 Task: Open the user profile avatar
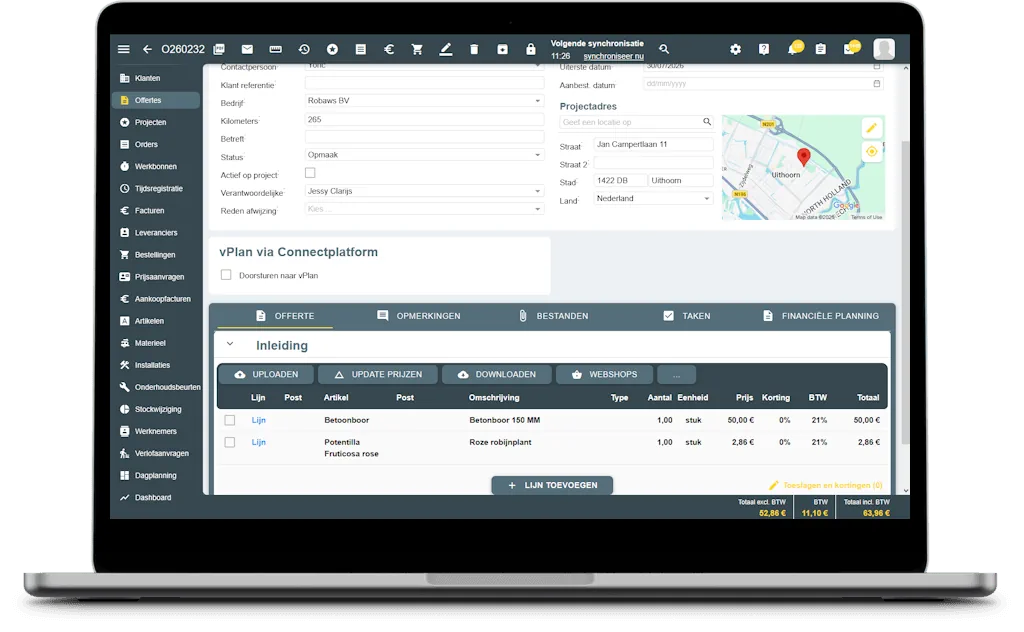[x=884, y=49]
